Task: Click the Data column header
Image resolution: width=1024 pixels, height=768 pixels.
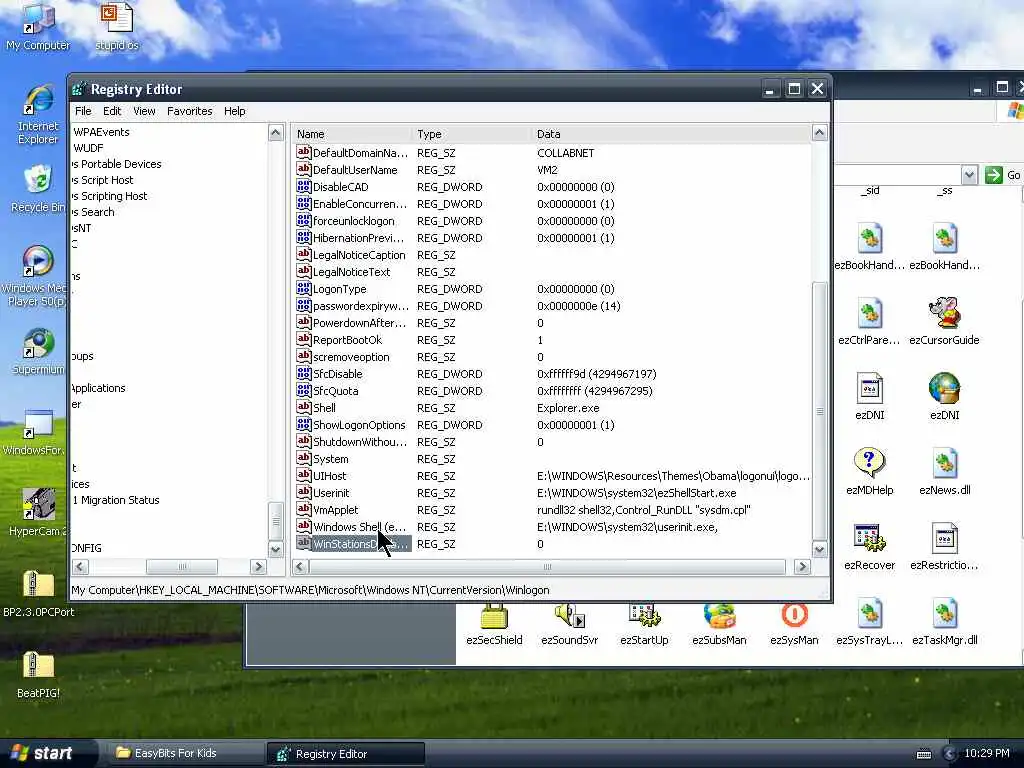Action: tap(671, 134)
